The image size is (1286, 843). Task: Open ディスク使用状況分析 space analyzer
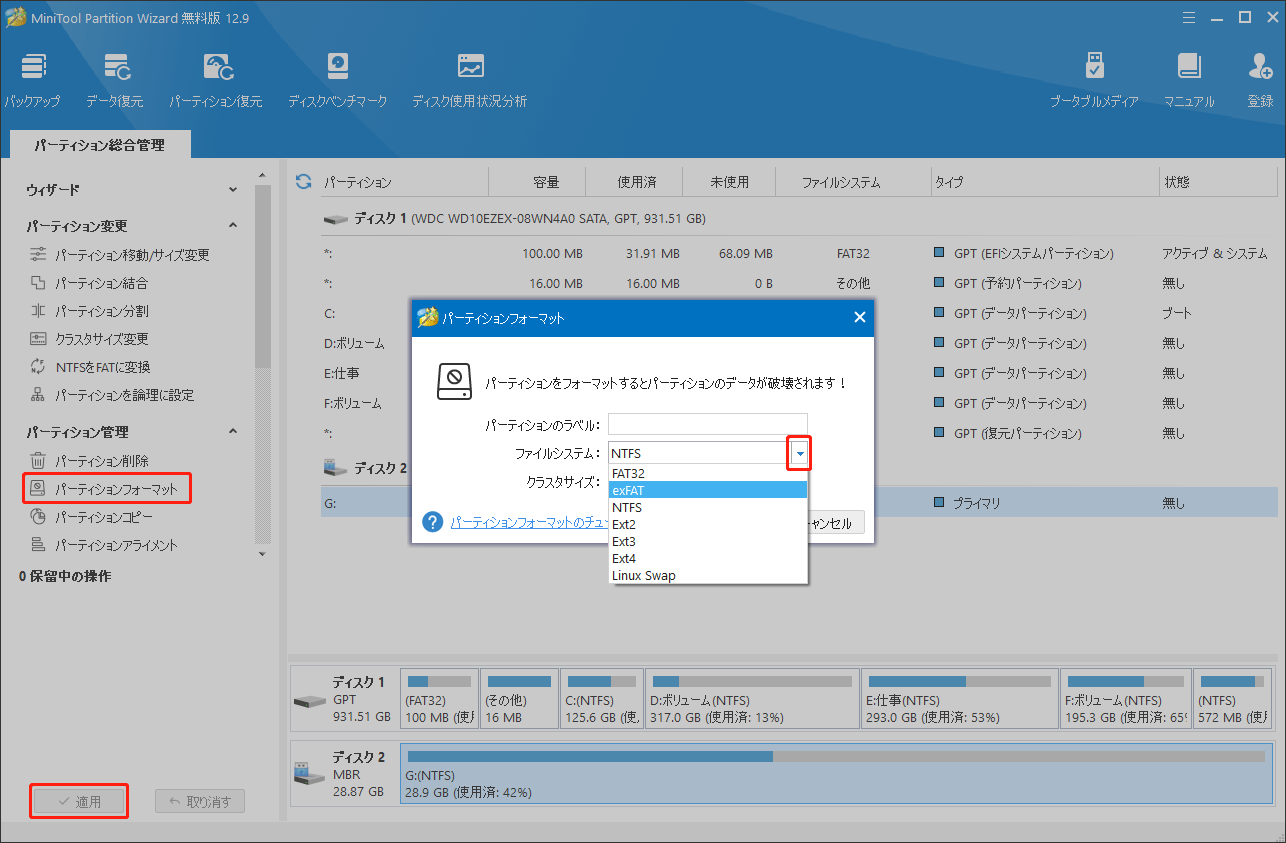(x=469, y=81)
